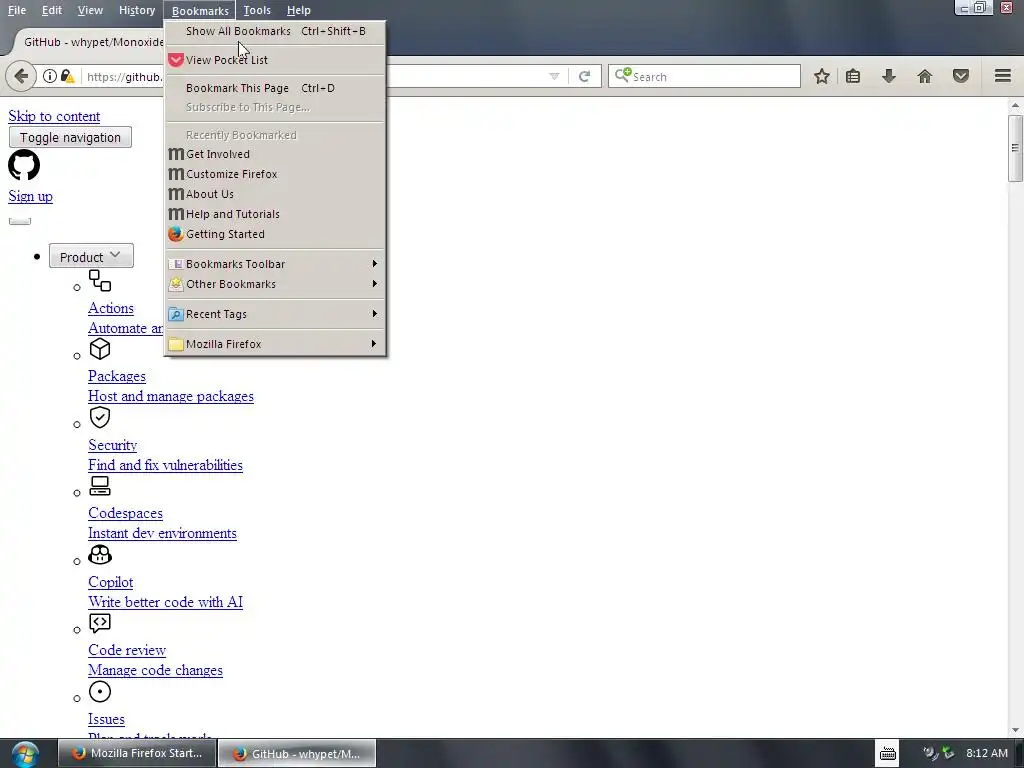This screenshot has height=768, width=1024.
Task: Reload the page with the refresh icon
Action: (584, 76)
